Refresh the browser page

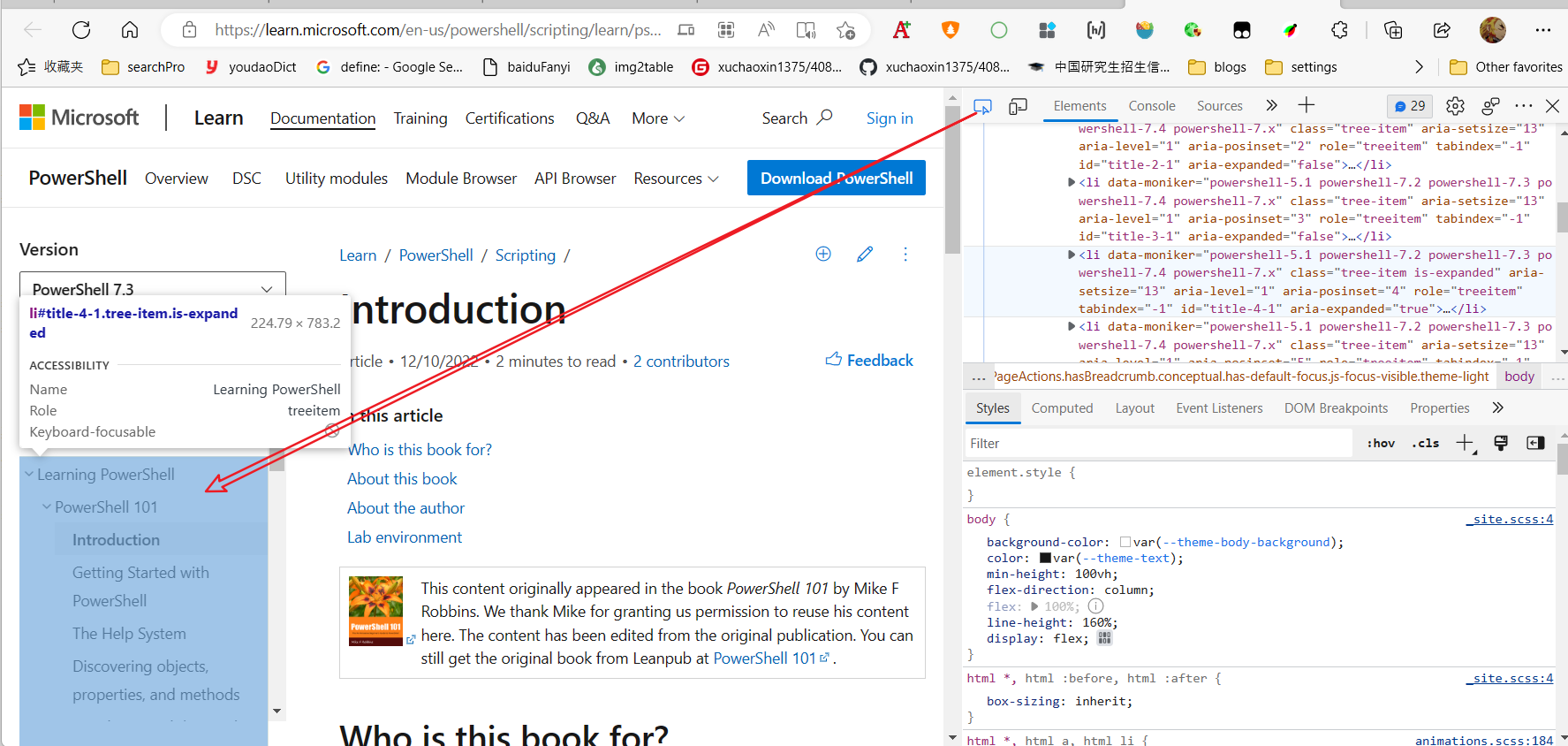[81, 30]
